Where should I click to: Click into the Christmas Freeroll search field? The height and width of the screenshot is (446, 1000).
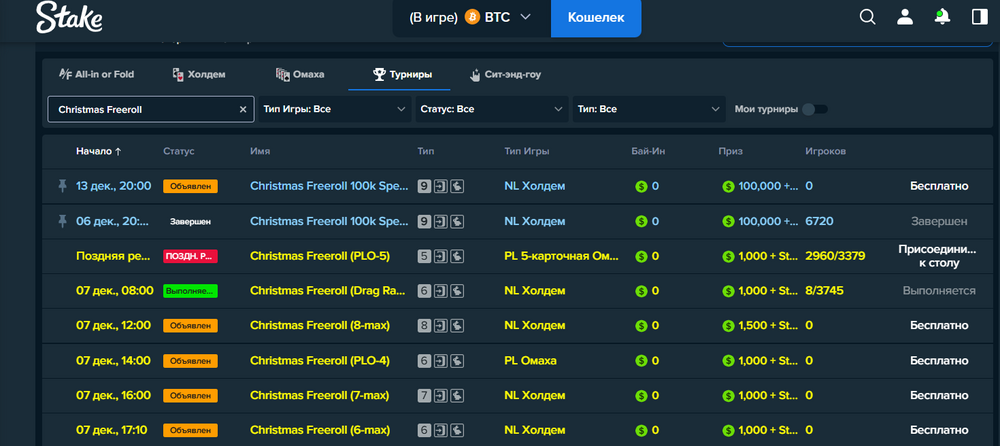(x=140, y=109)
